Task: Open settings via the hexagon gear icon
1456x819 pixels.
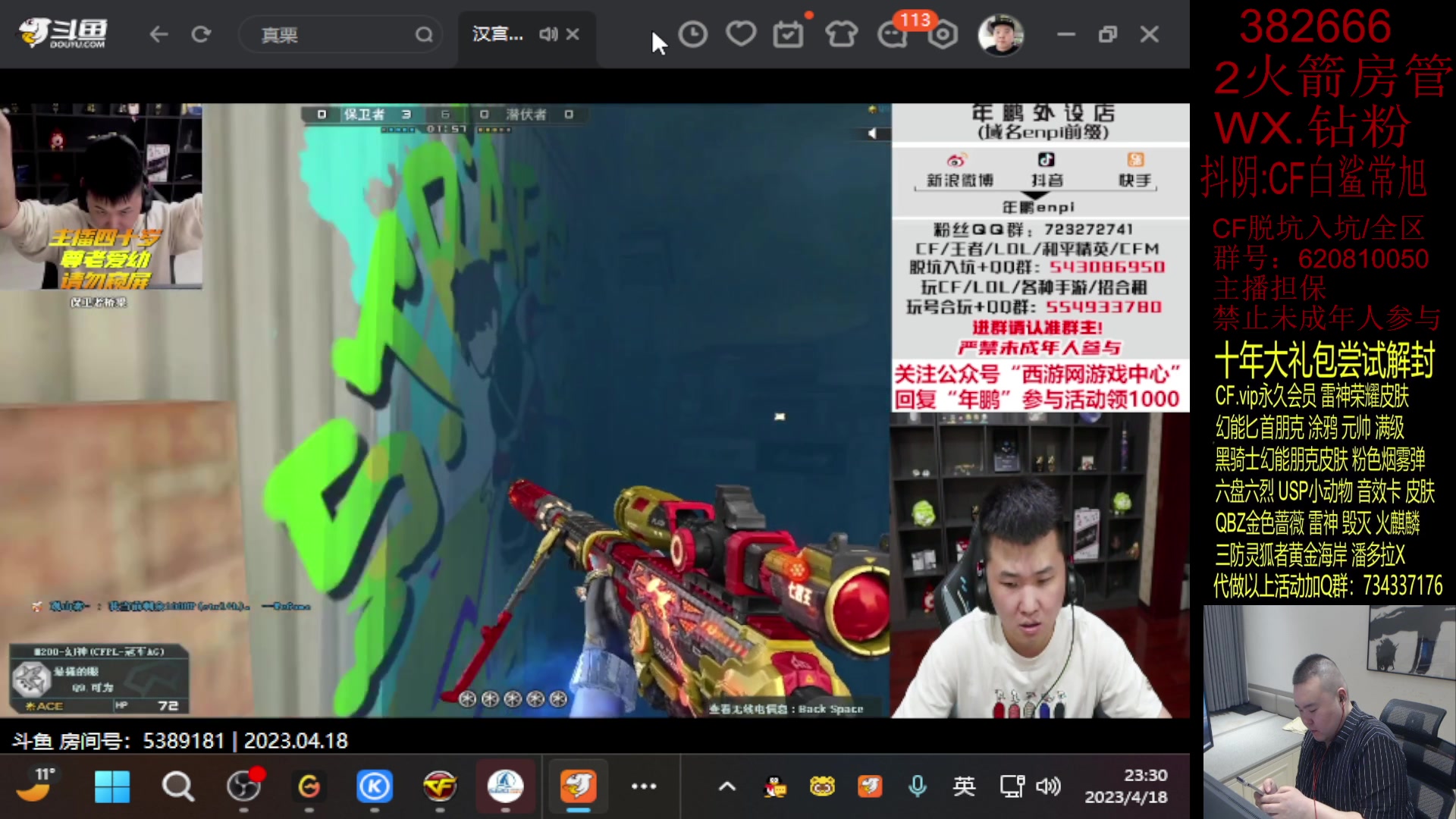Action: click(x=943, y=35)
